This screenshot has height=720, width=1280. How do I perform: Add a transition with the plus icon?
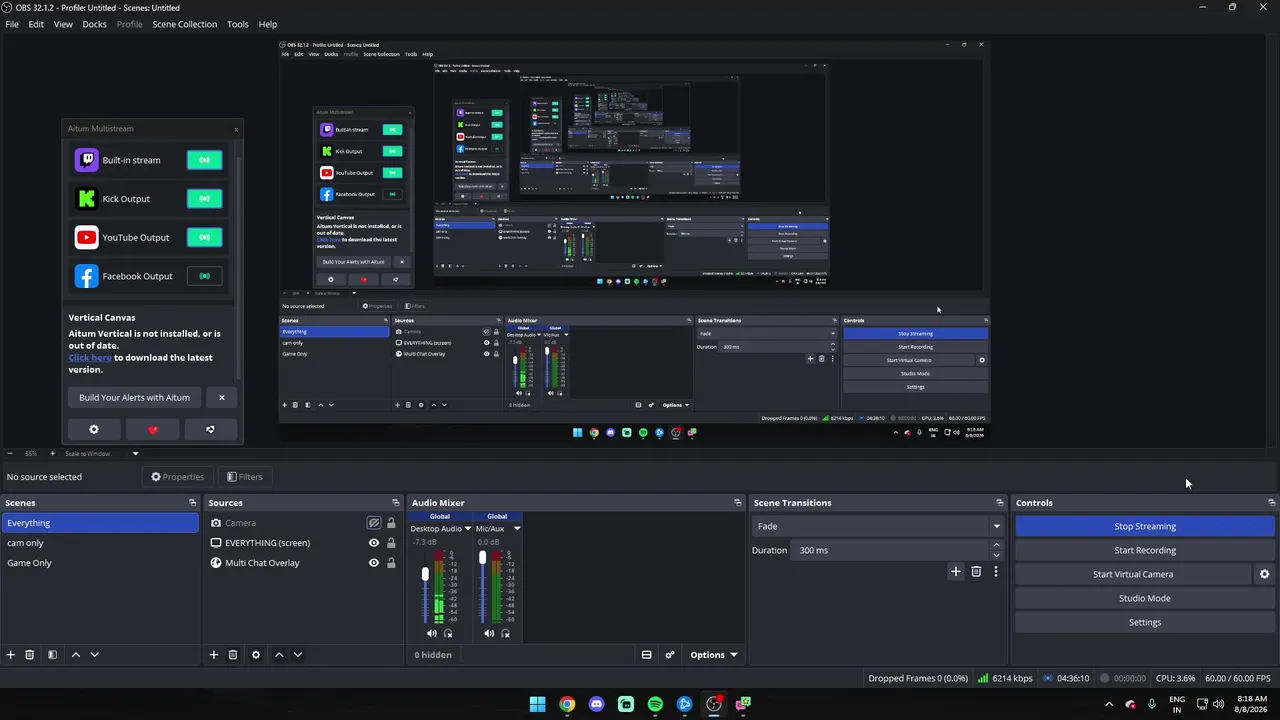click(x=956, y=572)
